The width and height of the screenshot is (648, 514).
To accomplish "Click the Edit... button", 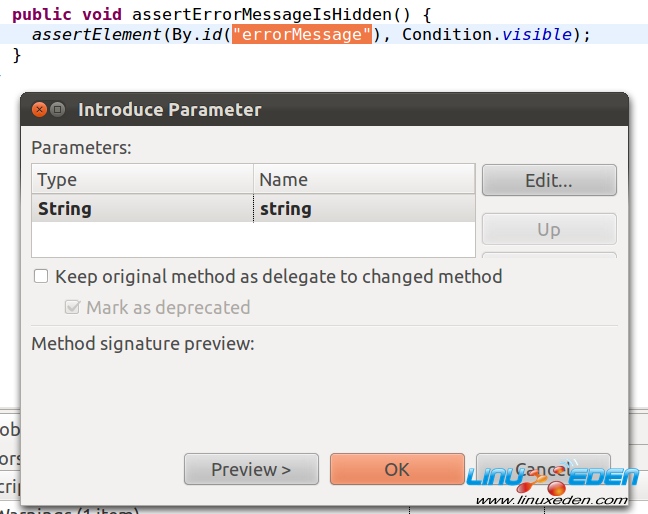I will pos(549,181).
